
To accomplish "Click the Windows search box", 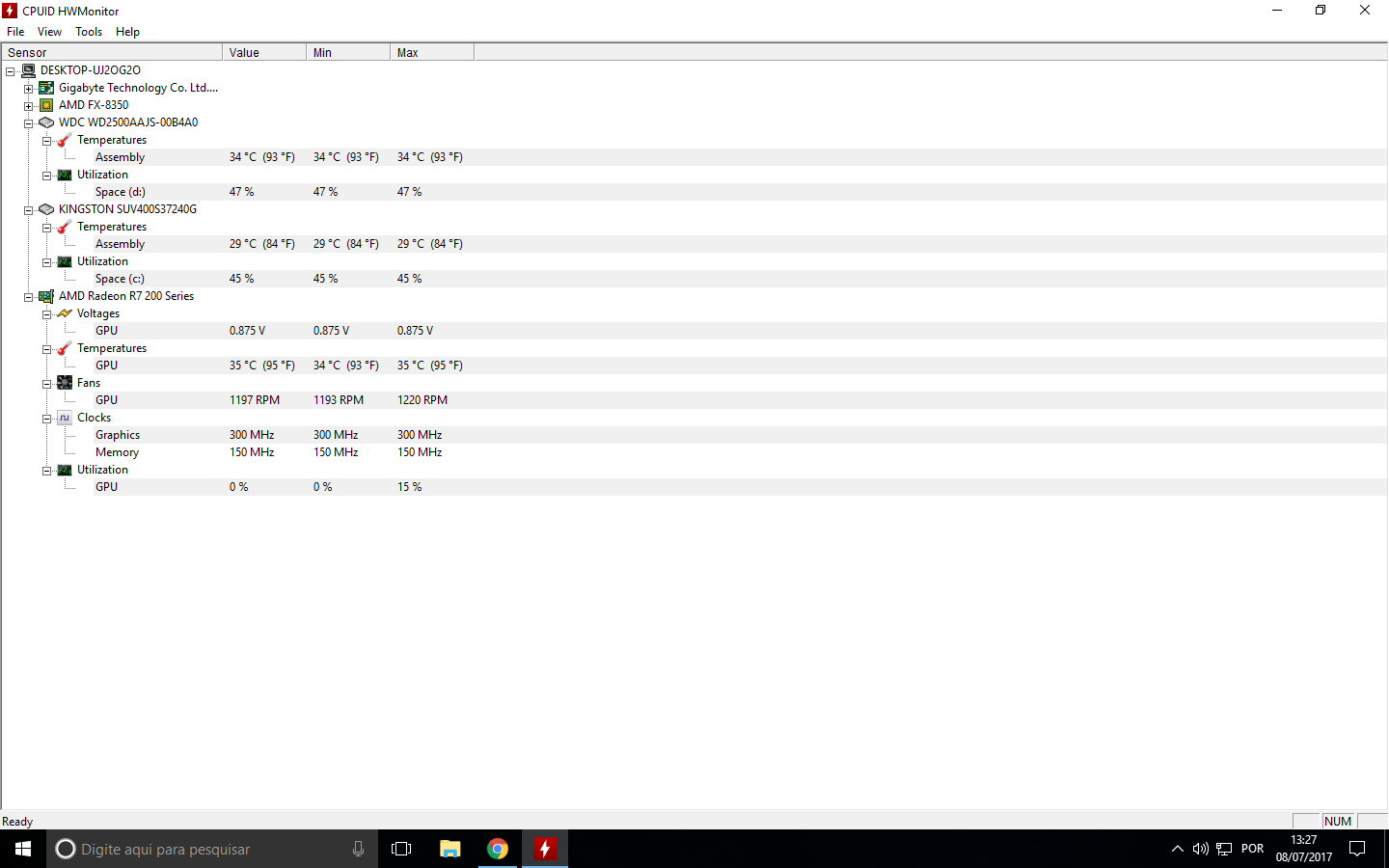I will 212,849.
